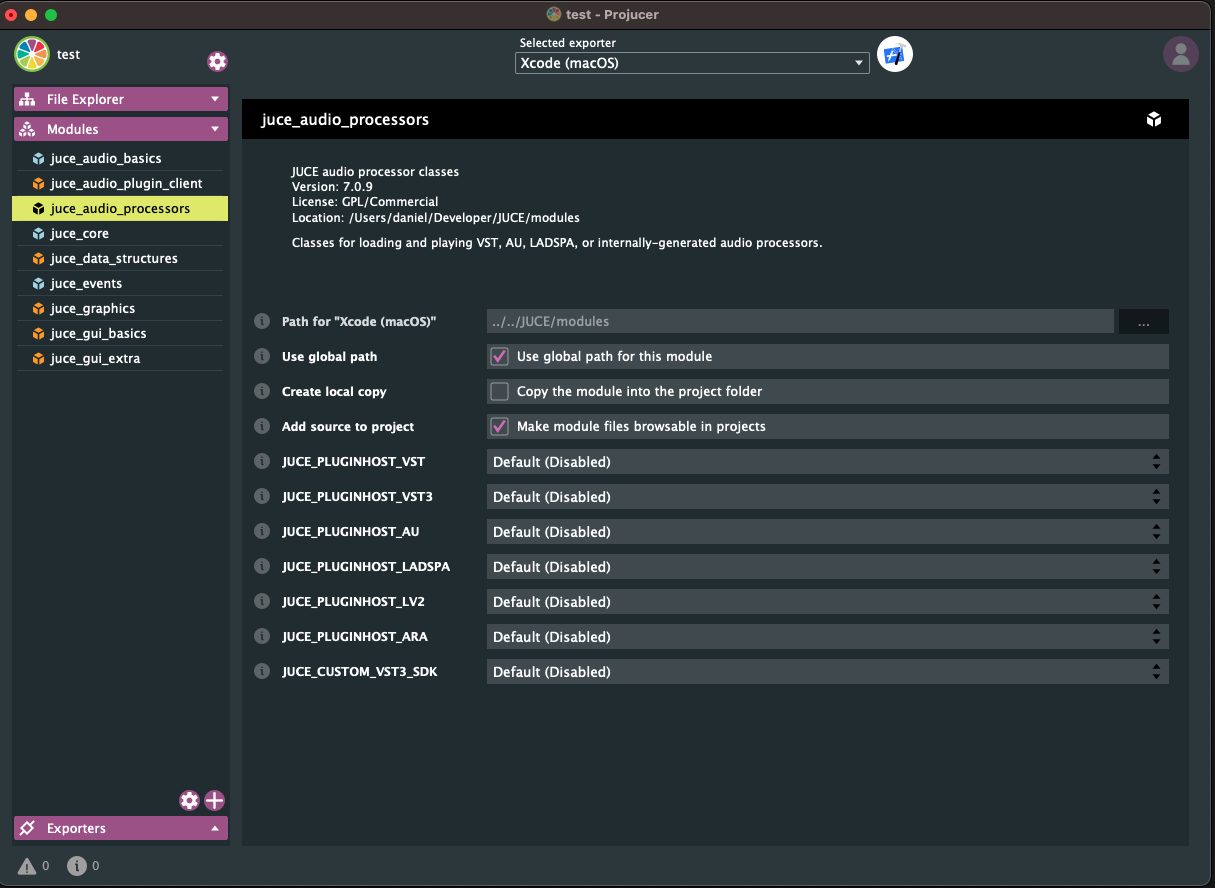Click the Projucer project logo icon
This screenshot has width=1215, height=888.
click(32, 54)
